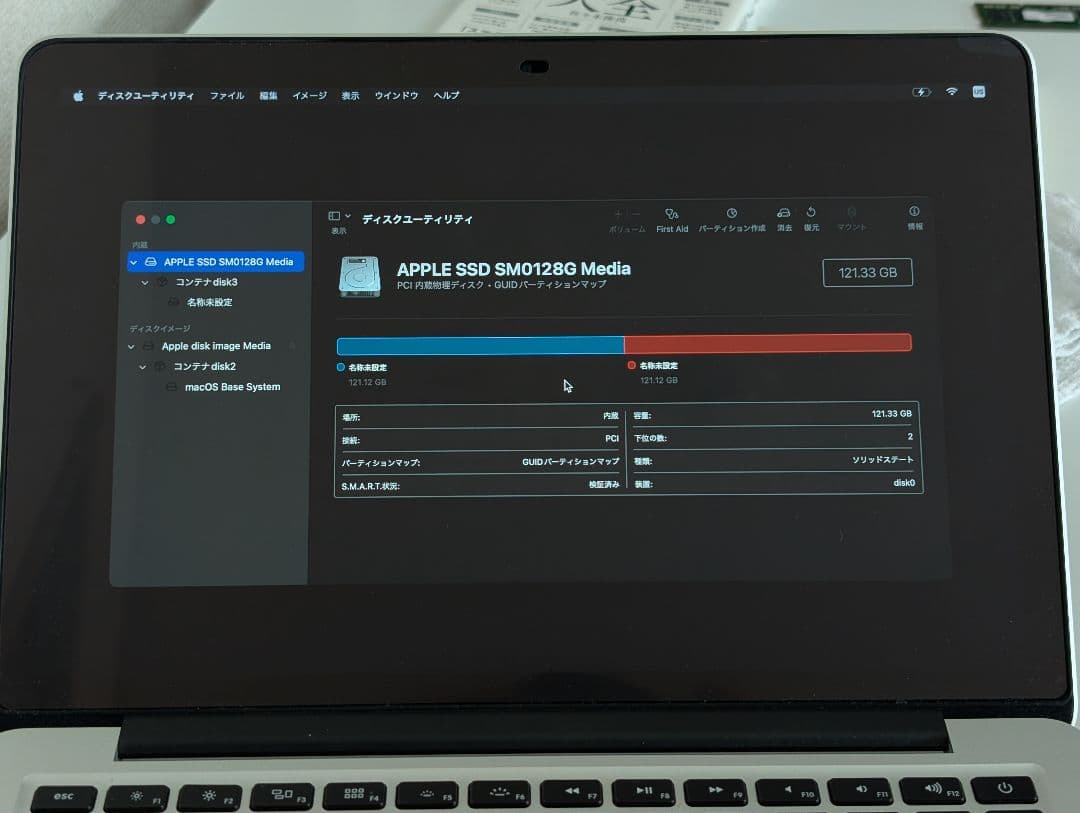The image size is (1080, 813).
Task: Click the Wi-Fi icon in menu bar
Action: 951,91
